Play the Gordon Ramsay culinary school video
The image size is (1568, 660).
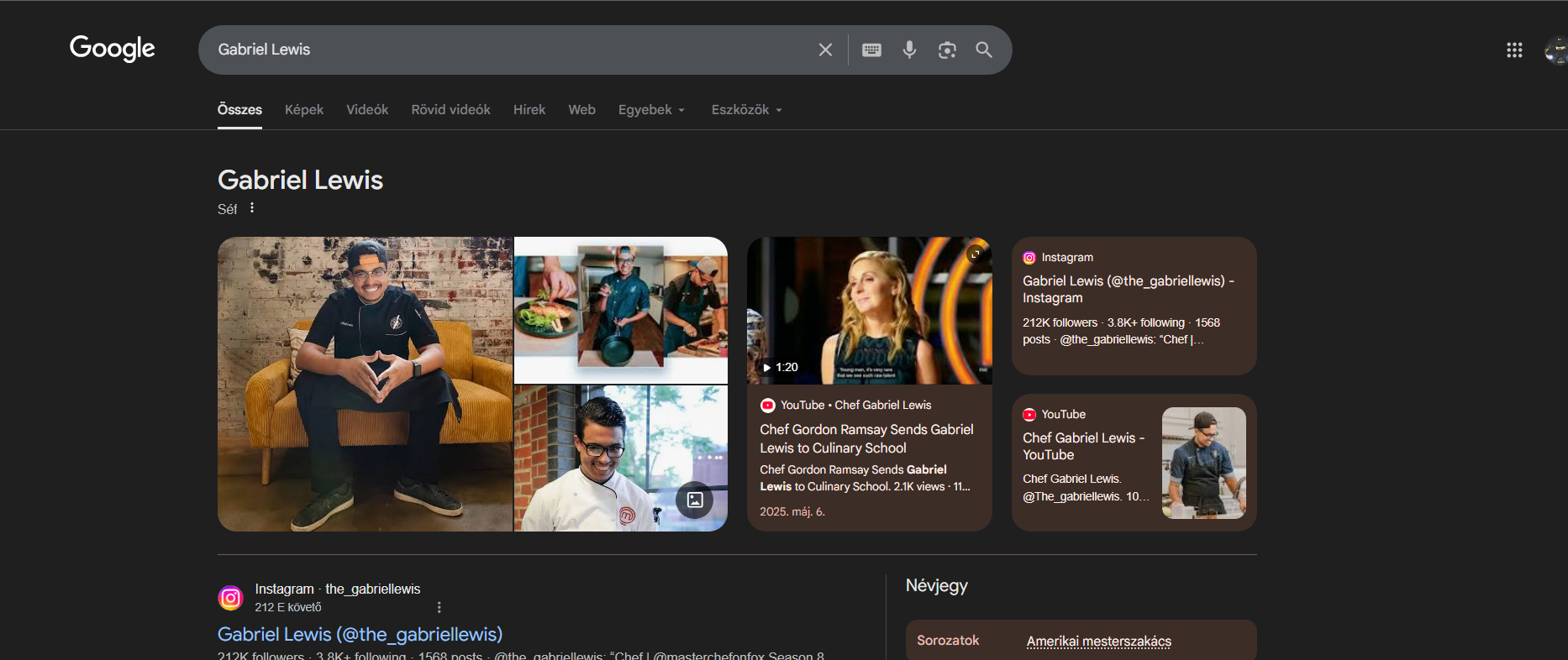(870, 311)
